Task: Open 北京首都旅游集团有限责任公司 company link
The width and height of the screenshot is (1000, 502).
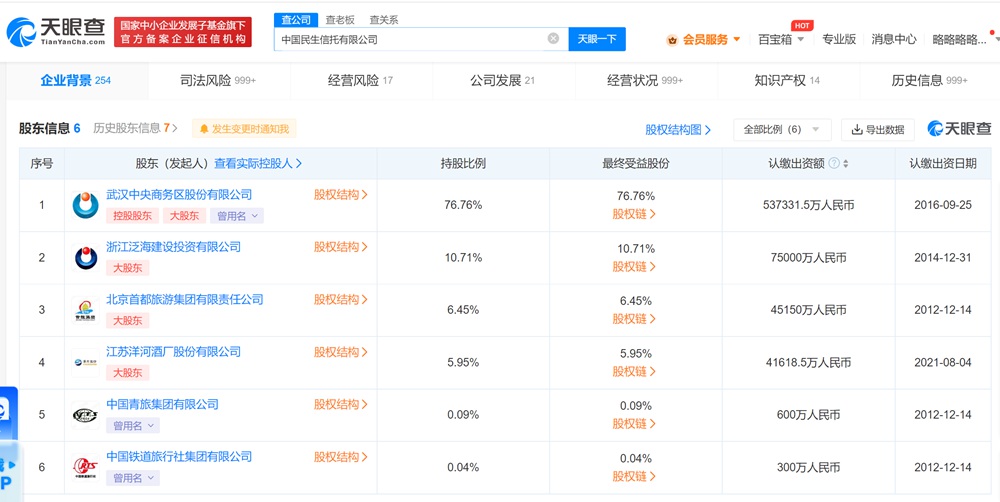Action: tap(185, 299)
